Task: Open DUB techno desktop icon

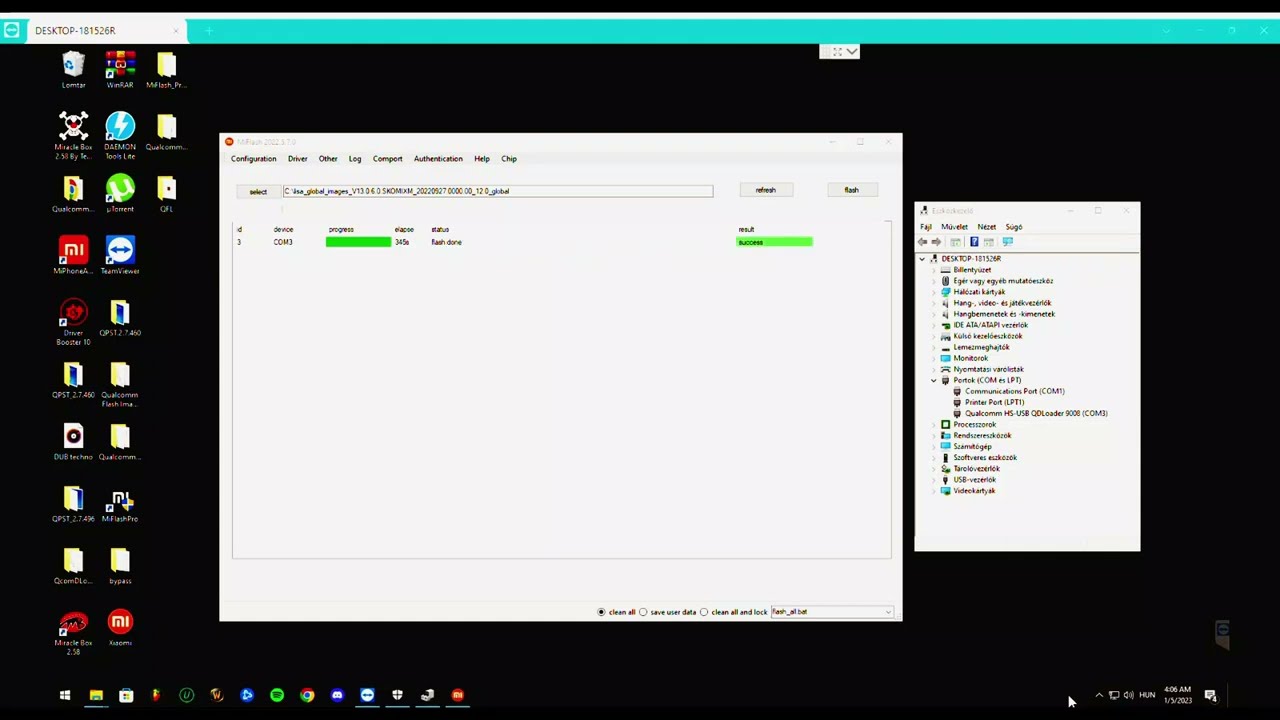Action: 73,442
